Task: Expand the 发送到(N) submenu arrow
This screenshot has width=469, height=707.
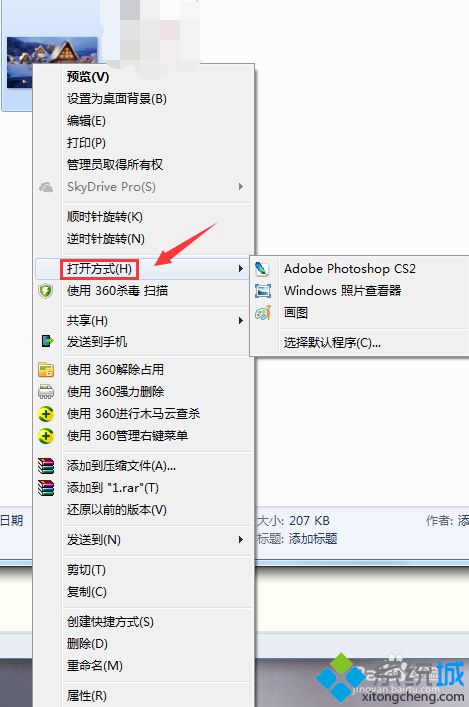Action: (241, 539)
